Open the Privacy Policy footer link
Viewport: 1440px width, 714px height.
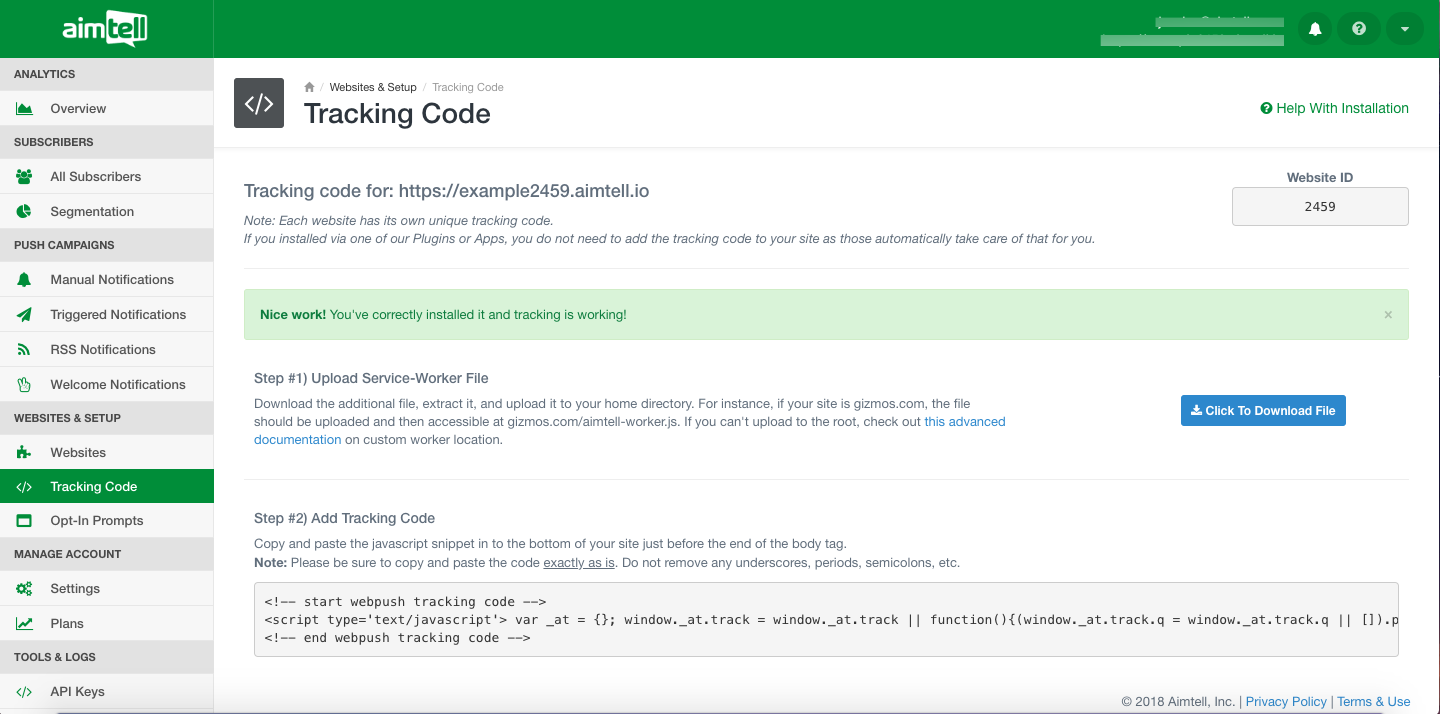click(x=1286, y=702)
